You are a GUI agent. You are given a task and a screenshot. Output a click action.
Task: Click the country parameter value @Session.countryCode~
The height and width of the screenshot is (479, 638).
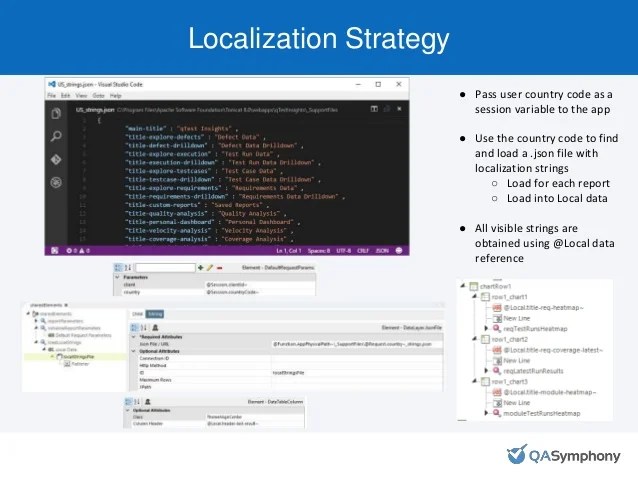(232, 292)
